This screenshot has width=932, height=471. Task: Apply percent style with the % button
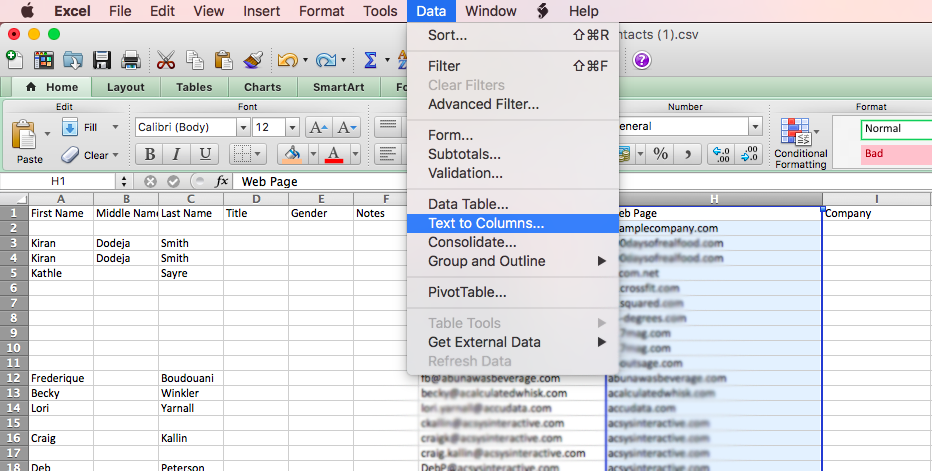660,154
